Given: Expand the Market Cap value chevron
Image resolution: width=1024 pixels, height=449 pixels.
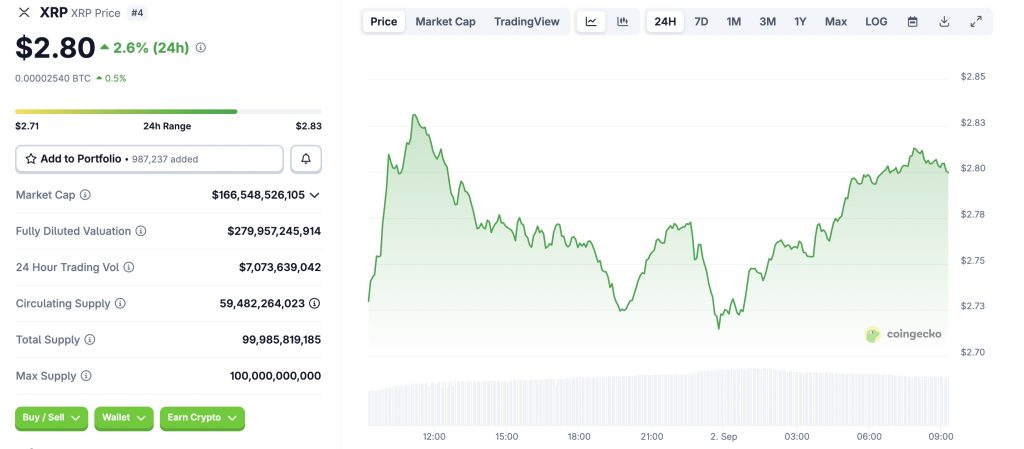Looking at the screenshot, I should tap(315, 195).
